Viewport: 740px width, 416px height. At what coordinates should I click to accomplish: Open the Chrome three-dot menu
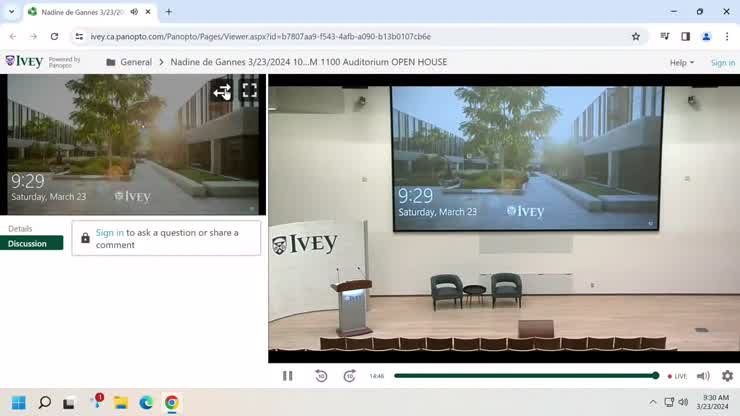pos(727,37)
